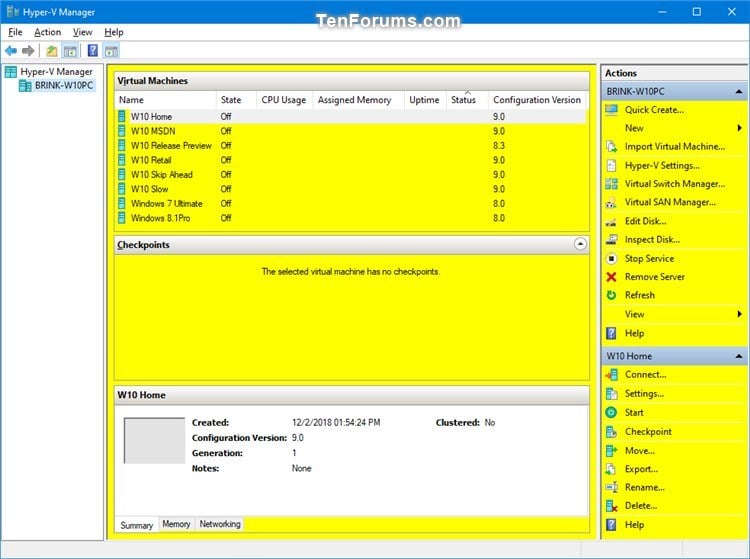Select the W10 Release Preview virtual machine
This screenshot has height=559, width=750.
pos(352,145)
